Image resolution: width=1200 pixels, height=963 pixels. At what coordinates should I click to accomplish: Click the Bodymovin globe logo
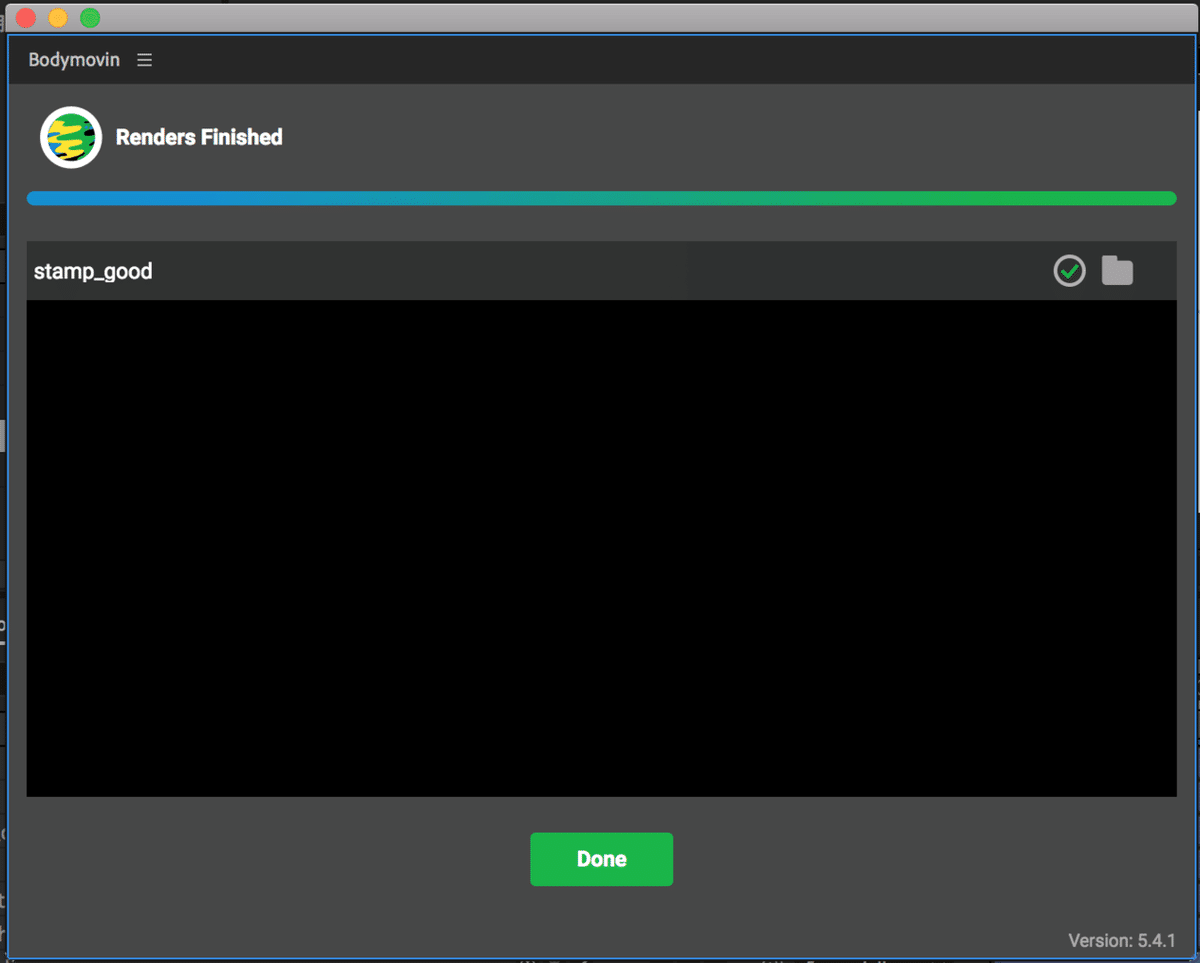click(x=71, y=137)
